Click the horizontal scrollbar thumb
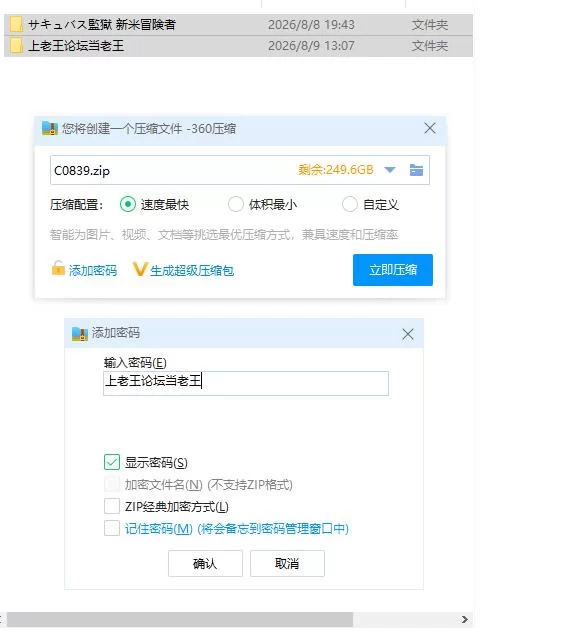 click(180, 619)
